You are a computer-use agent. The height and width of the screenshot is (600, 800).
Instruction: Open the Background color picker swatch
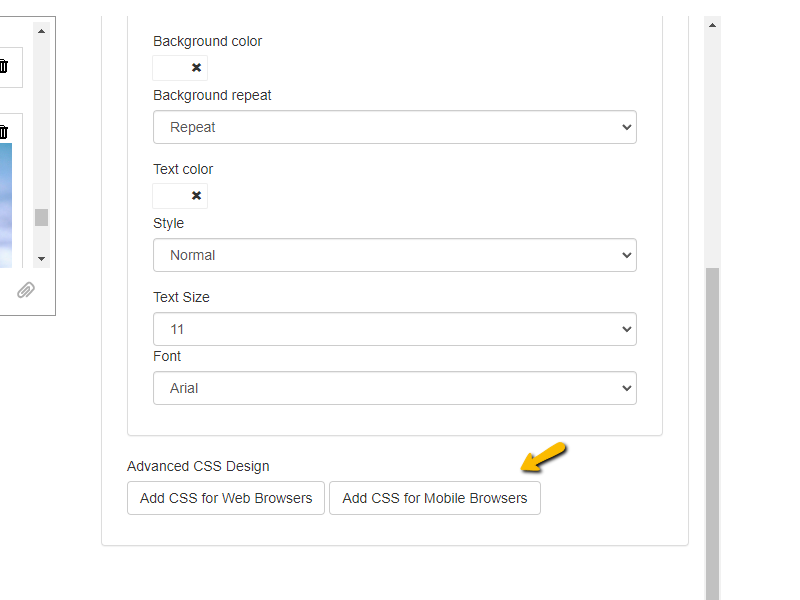pyautogui.click(x=170, y=68)
